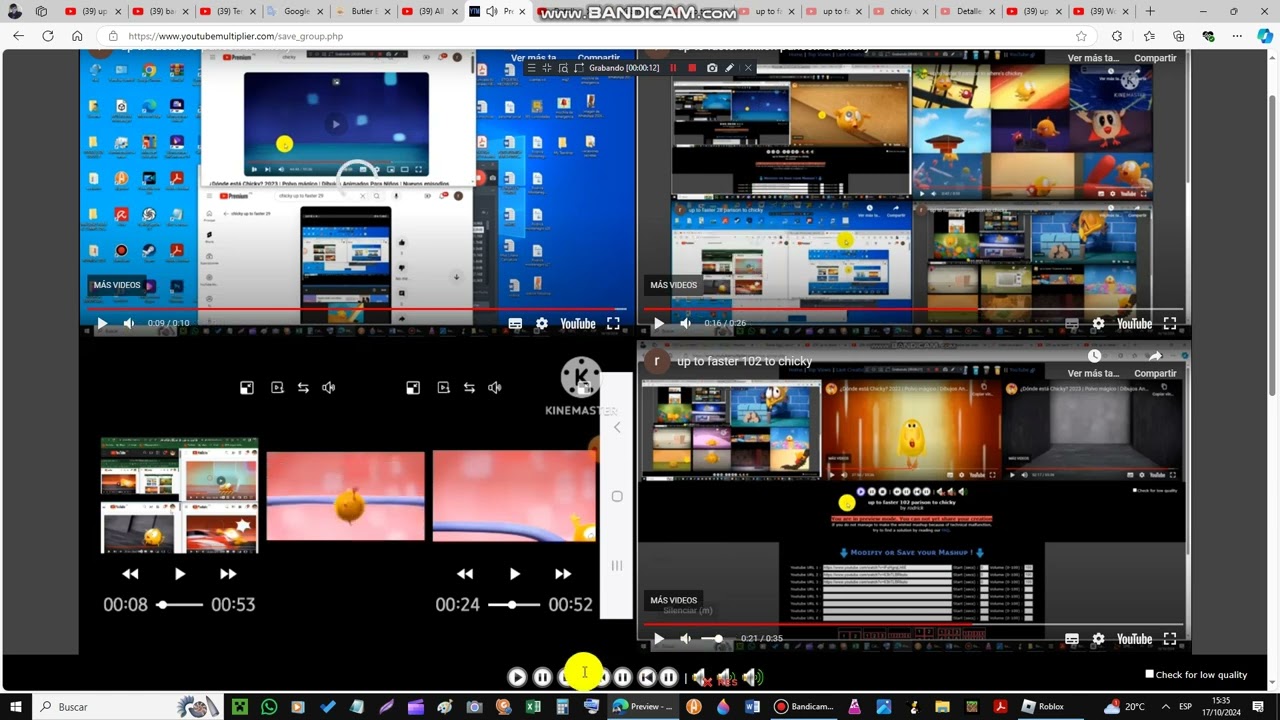This screenshot has height=720, width=1280.
Task: Play the bottom-right "up to faster 102" video
Action: pos(659,639)
